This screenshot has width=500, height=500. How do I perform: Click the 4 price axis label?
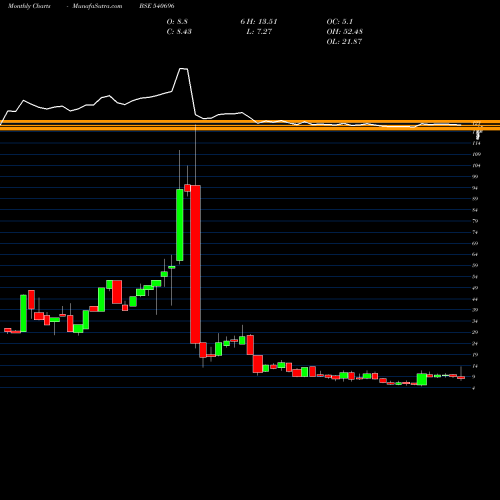[x=474, y=388]
